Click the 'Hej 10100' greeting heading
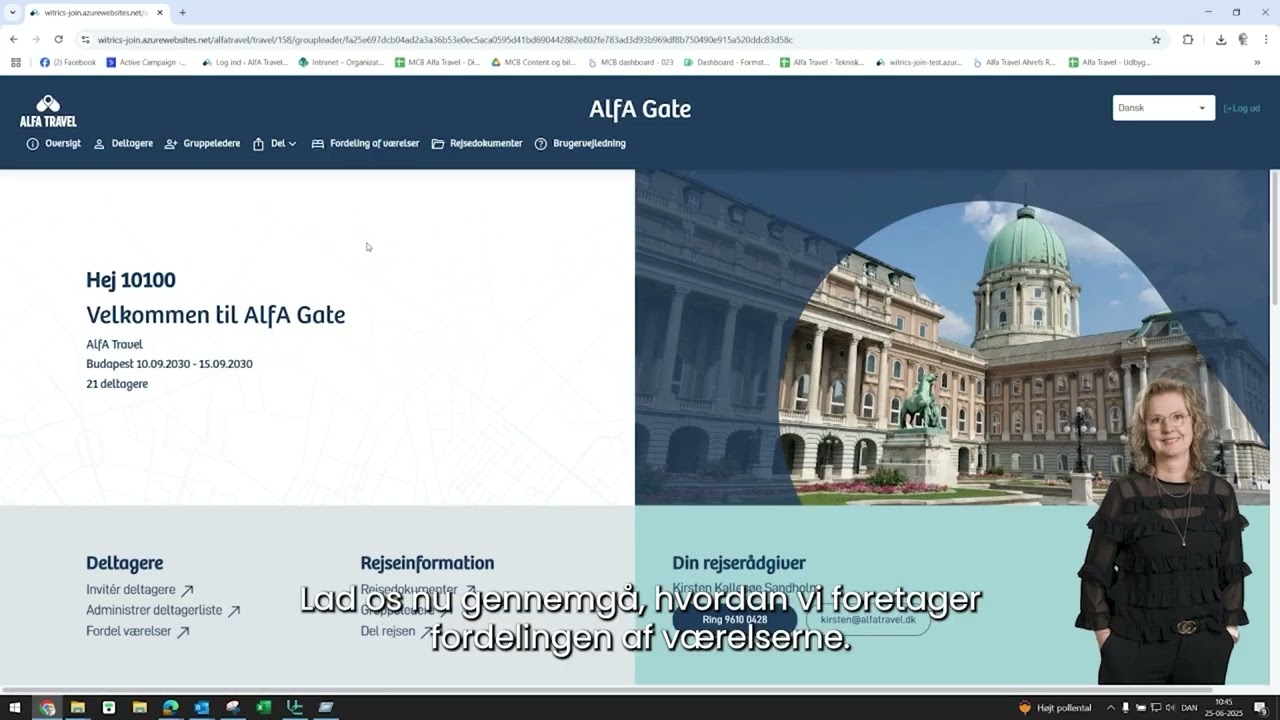This screenshot has height=720, width=1280. (x=131, y=280)
